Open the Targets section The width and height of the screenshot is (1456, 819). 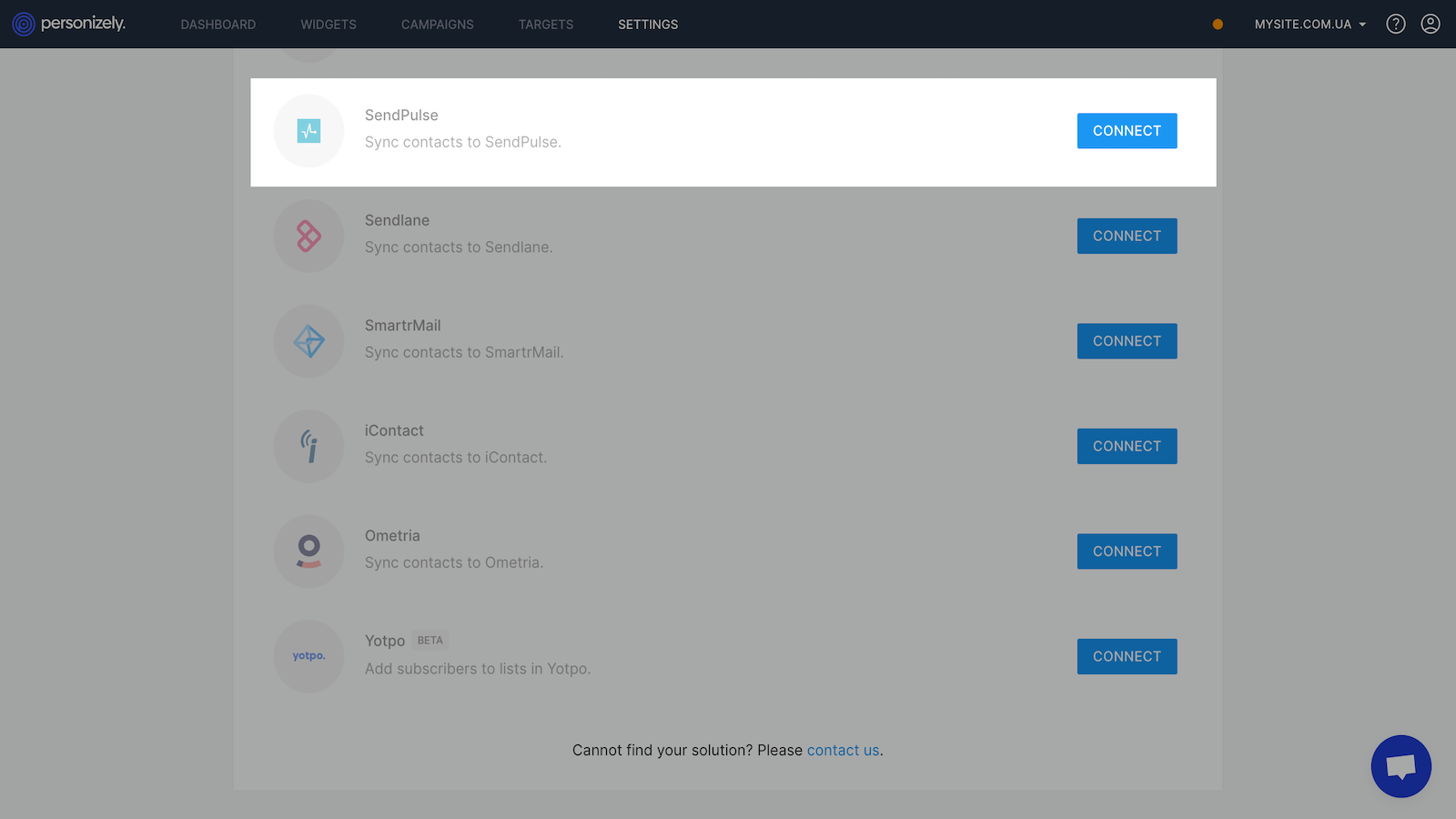coord(546,25)
